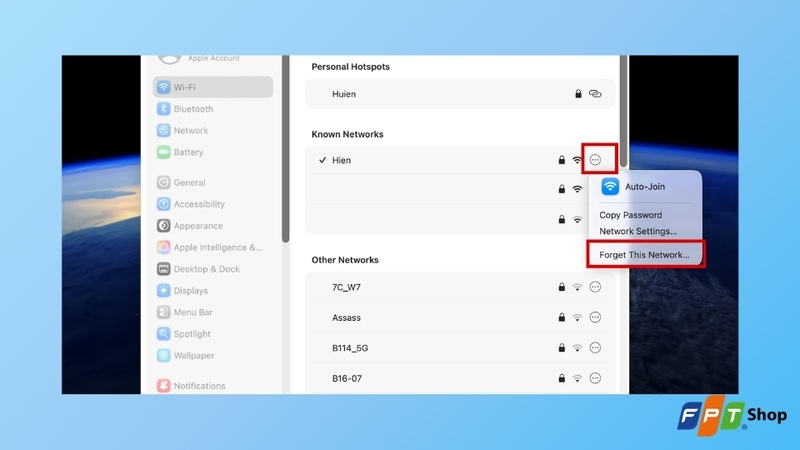Join the B16-07 network
Screen dimensions: 800x450
pos(460,378)
